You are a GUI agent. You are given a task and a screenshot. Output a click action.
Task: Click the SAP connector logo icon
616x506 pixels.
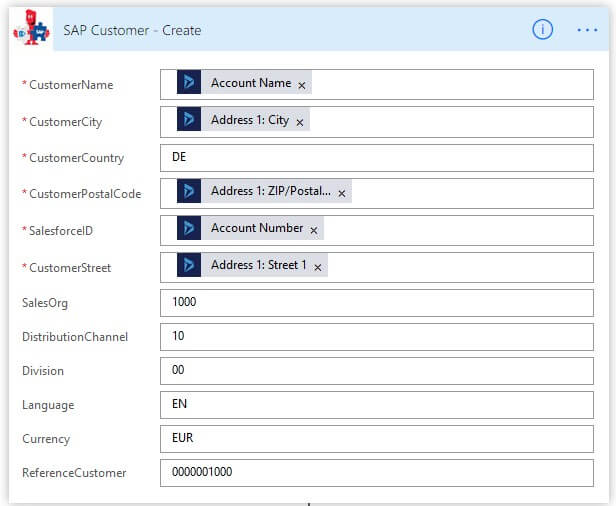(x=31, y=30)
